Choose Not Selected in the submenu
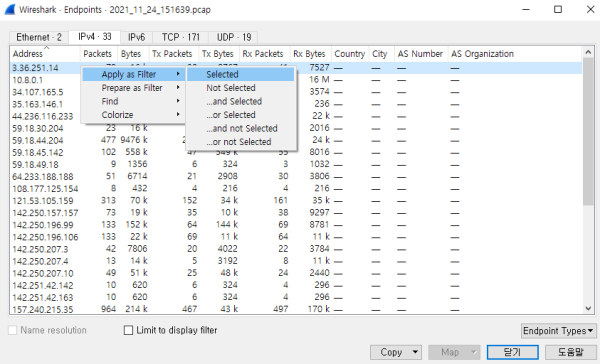This screenshot has height=364, width=600. (x=241, y=88)
